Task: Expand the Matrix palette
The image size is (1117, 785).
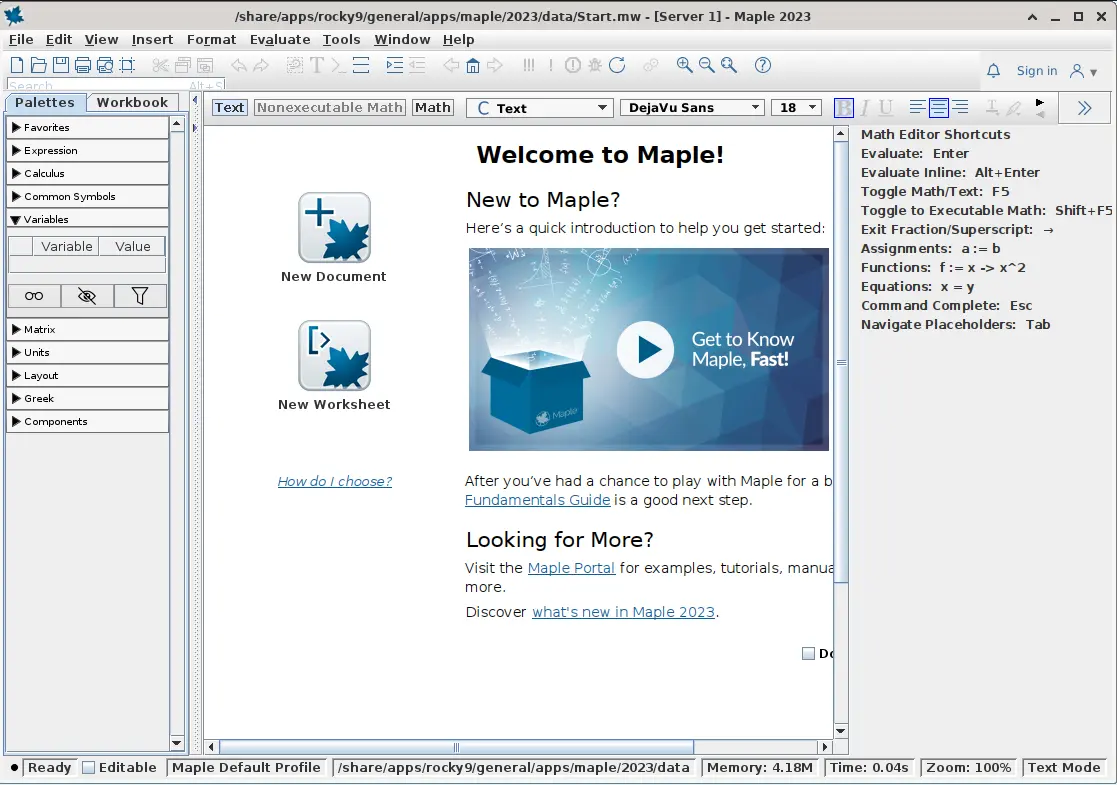Action: click(88, 329)
